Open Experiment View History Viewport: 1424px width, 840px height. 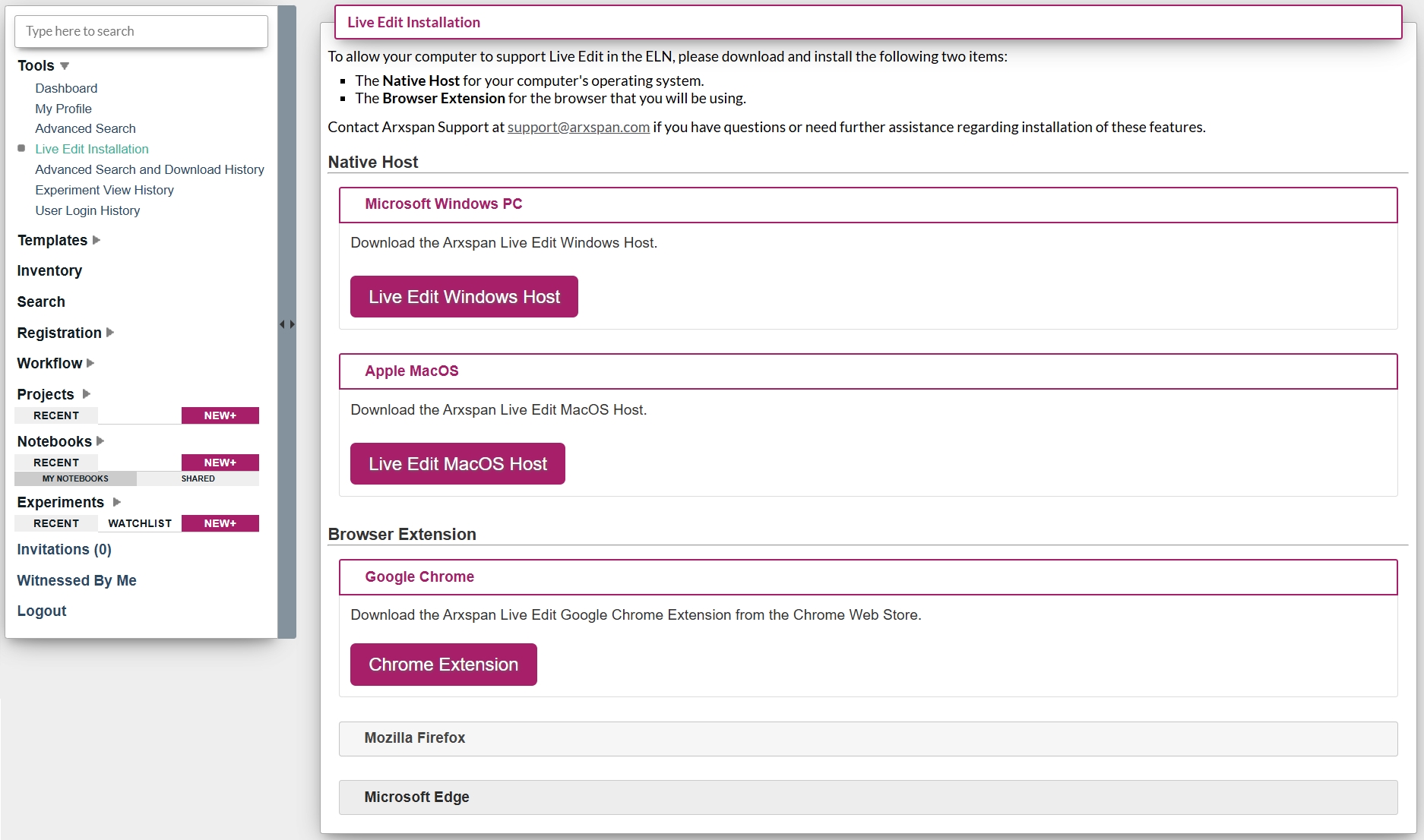104,190
